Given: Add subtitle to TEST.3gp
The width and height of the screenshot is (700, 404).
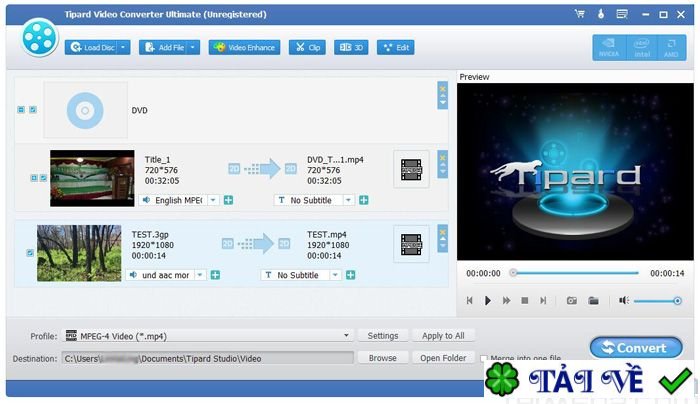Looking at the screenshot, I should (x=350, y=275).
